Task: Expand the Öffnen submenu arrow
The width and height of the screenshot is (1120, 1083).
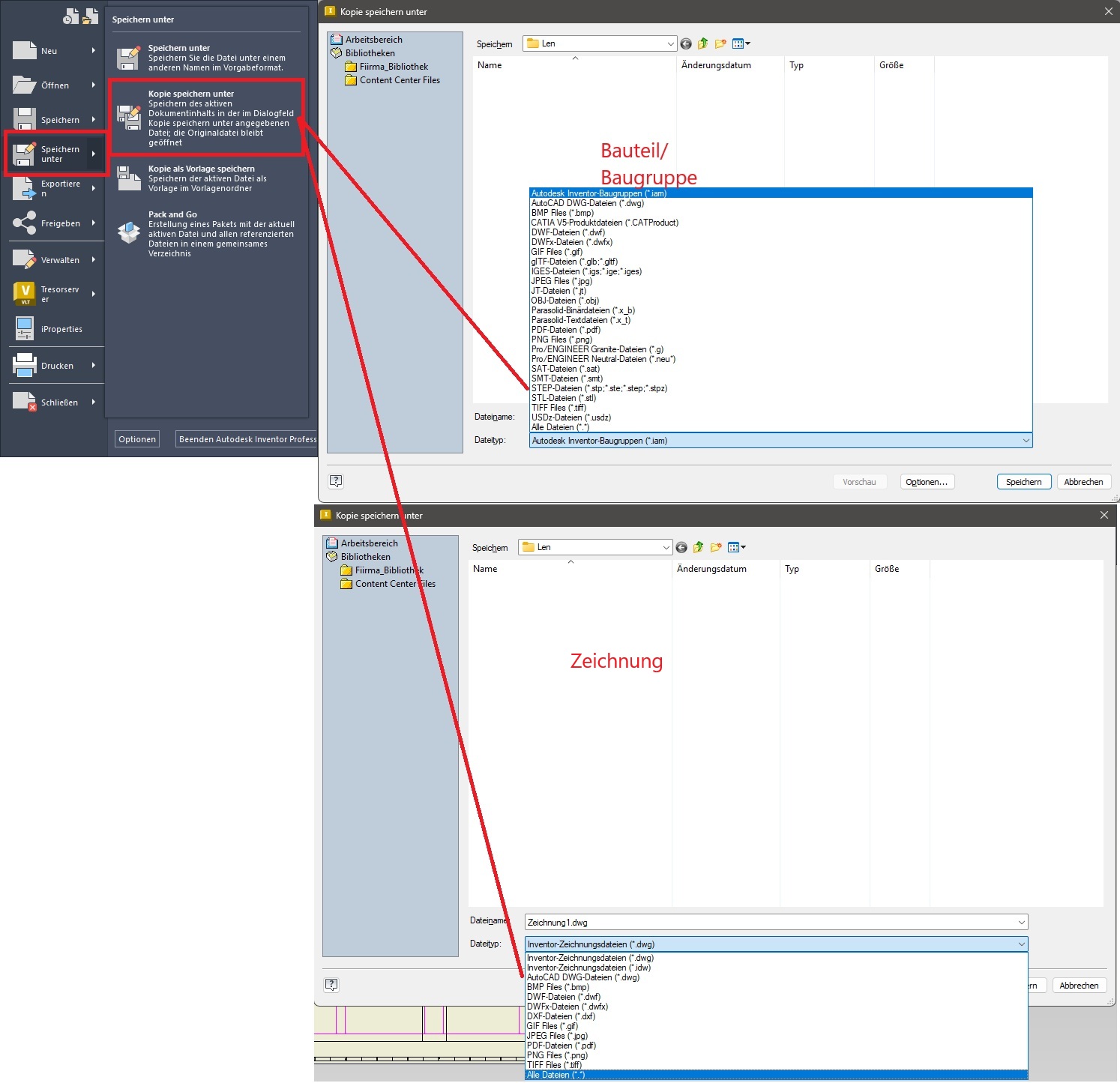Action: click(x=94, y=85)
